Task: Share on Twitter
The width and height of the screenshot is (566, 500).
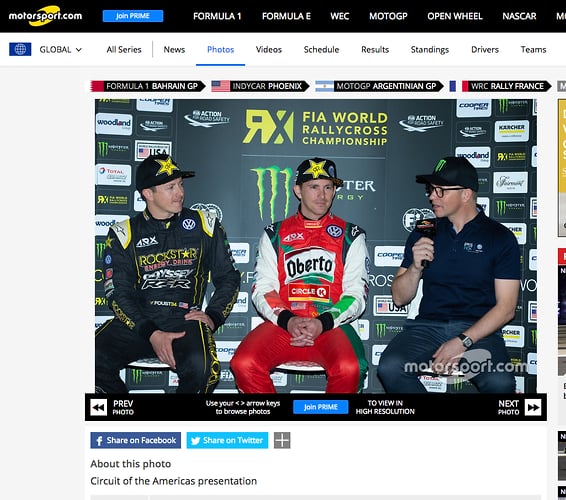Action: click(x=227, y=440)
